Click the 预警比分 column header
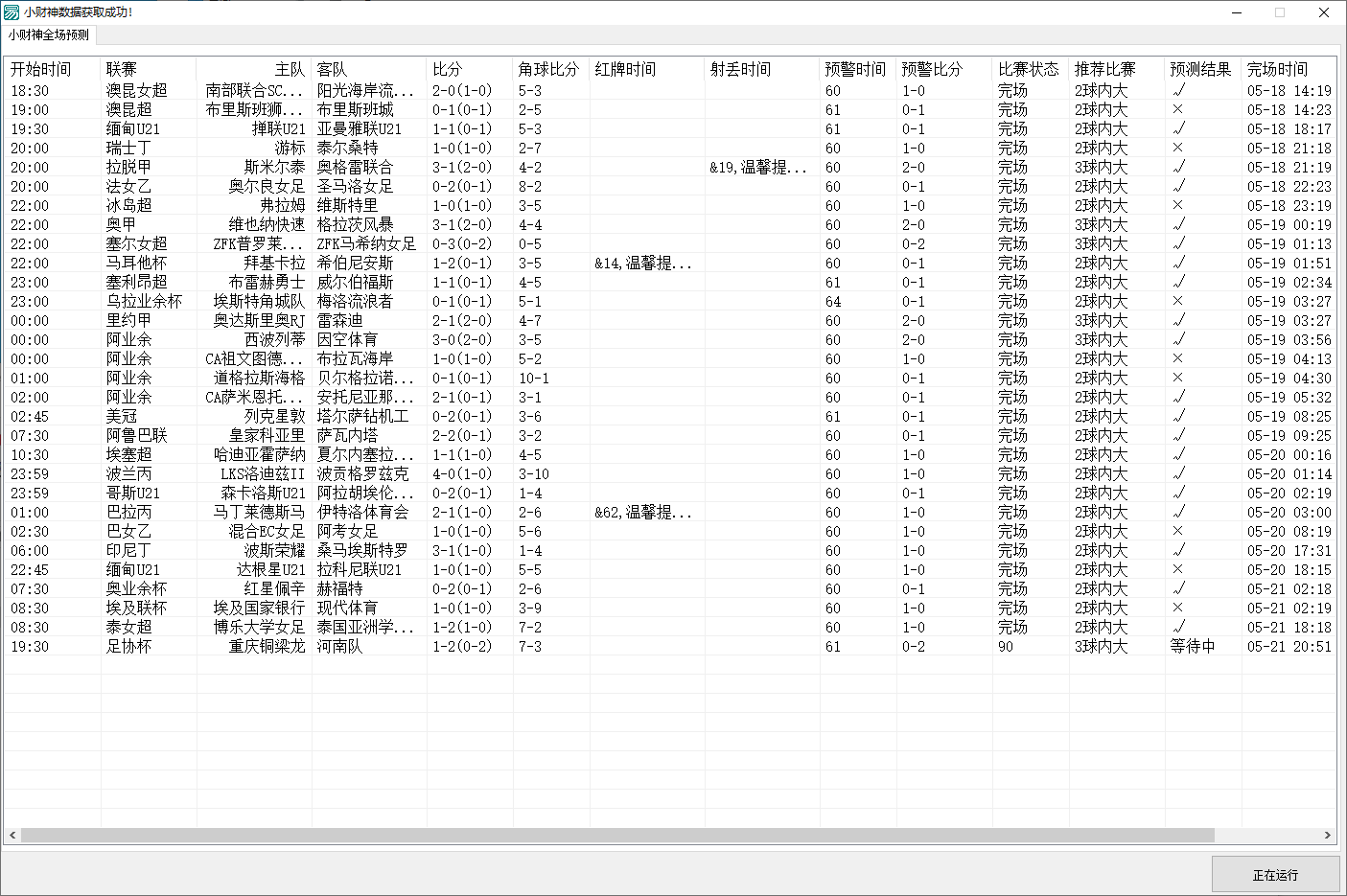The height and width of the screenshot is (896, 1347). point(943,69)
